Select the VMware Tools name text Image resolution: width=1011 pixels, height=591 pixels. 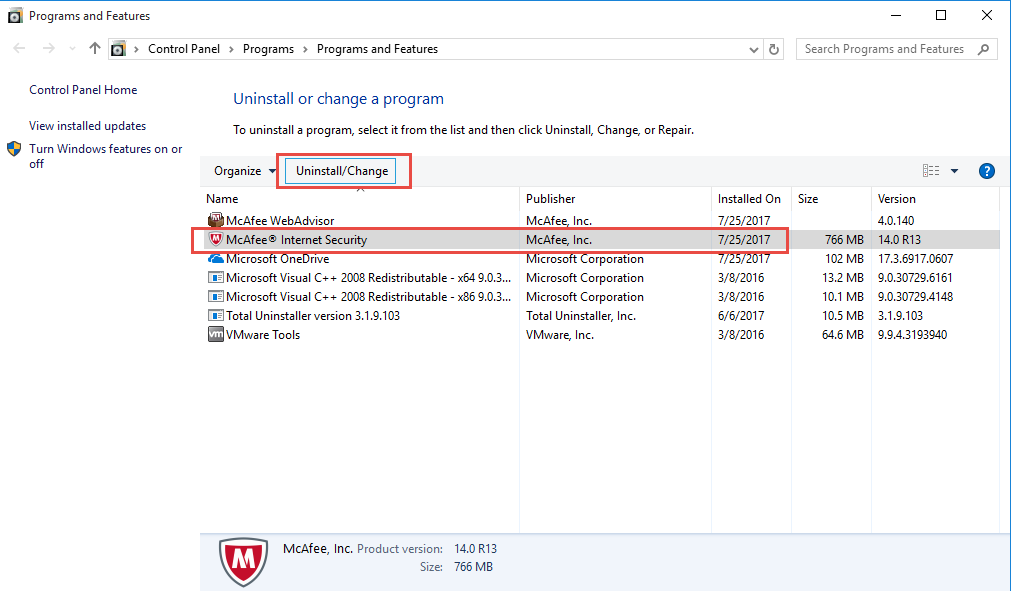(x=263, y=334)
